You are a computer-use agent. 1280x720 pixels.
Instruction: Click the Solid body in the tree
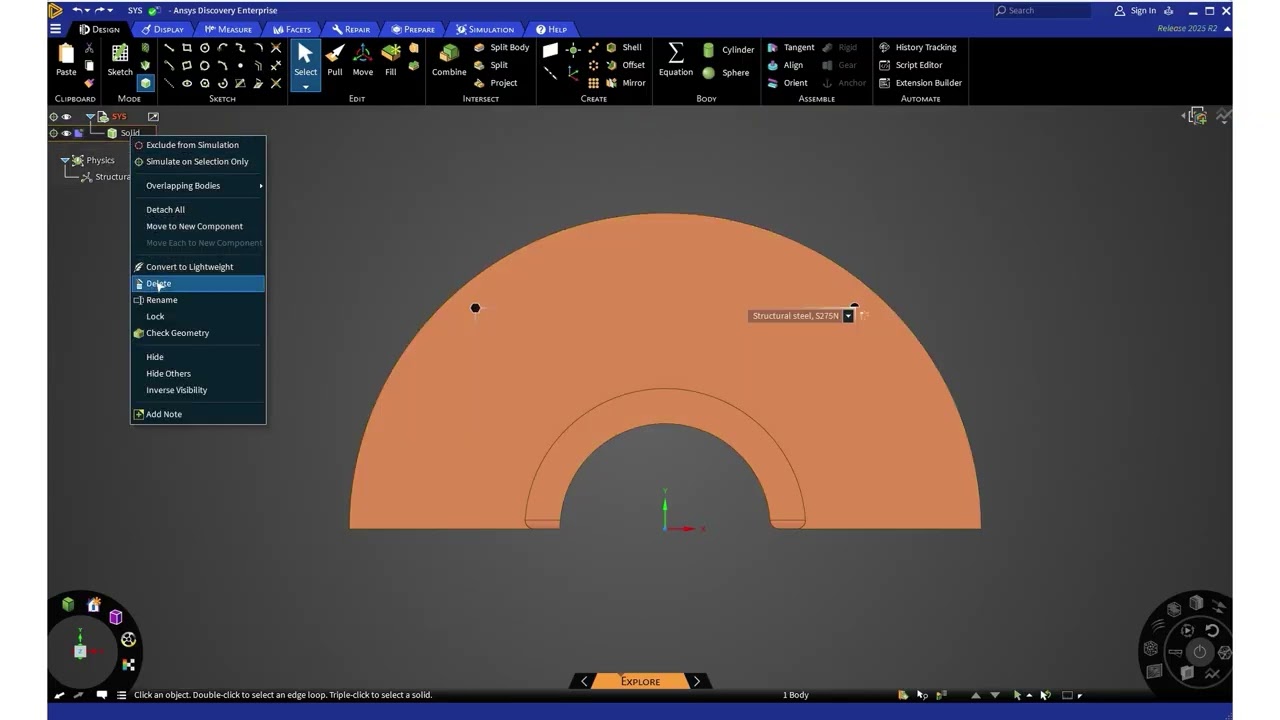(x=124, y=133)
